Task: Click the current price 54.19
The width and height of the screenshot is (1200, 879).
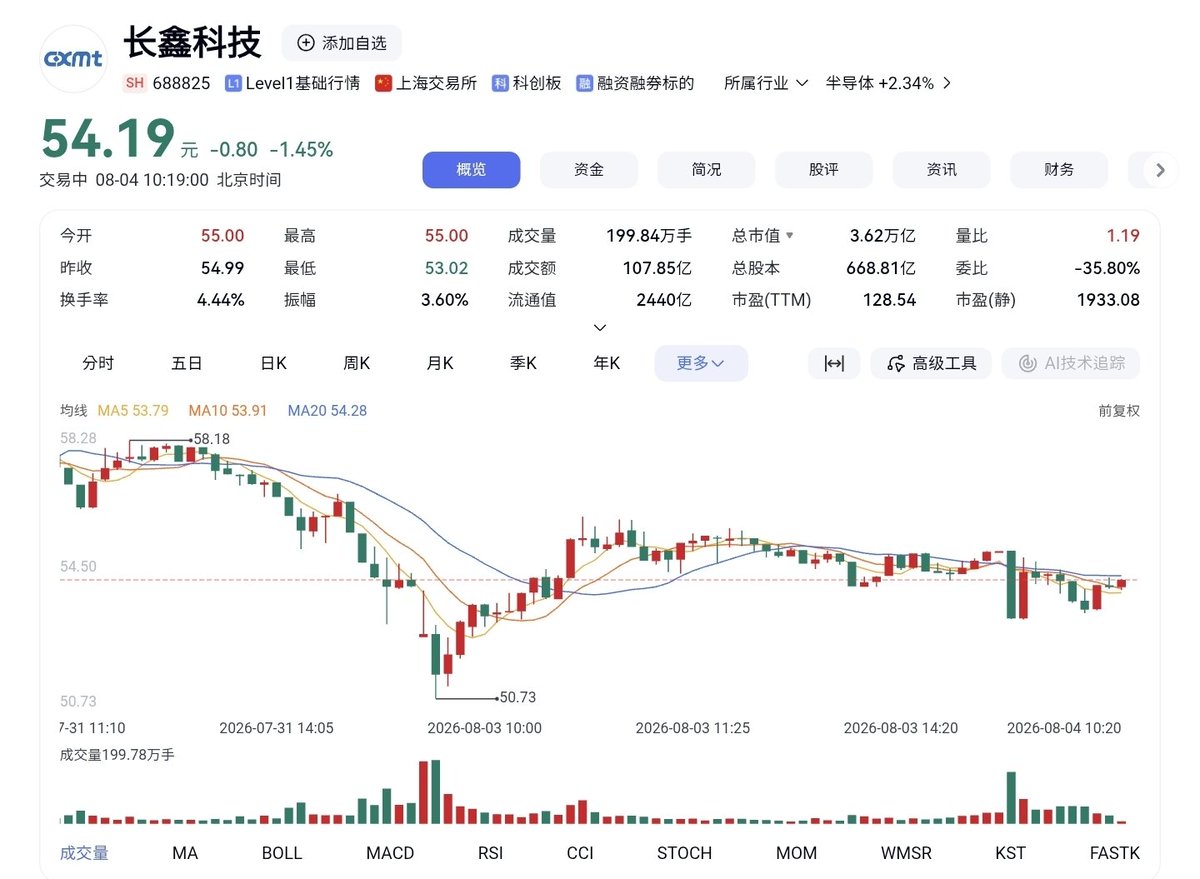Action: 107,138
